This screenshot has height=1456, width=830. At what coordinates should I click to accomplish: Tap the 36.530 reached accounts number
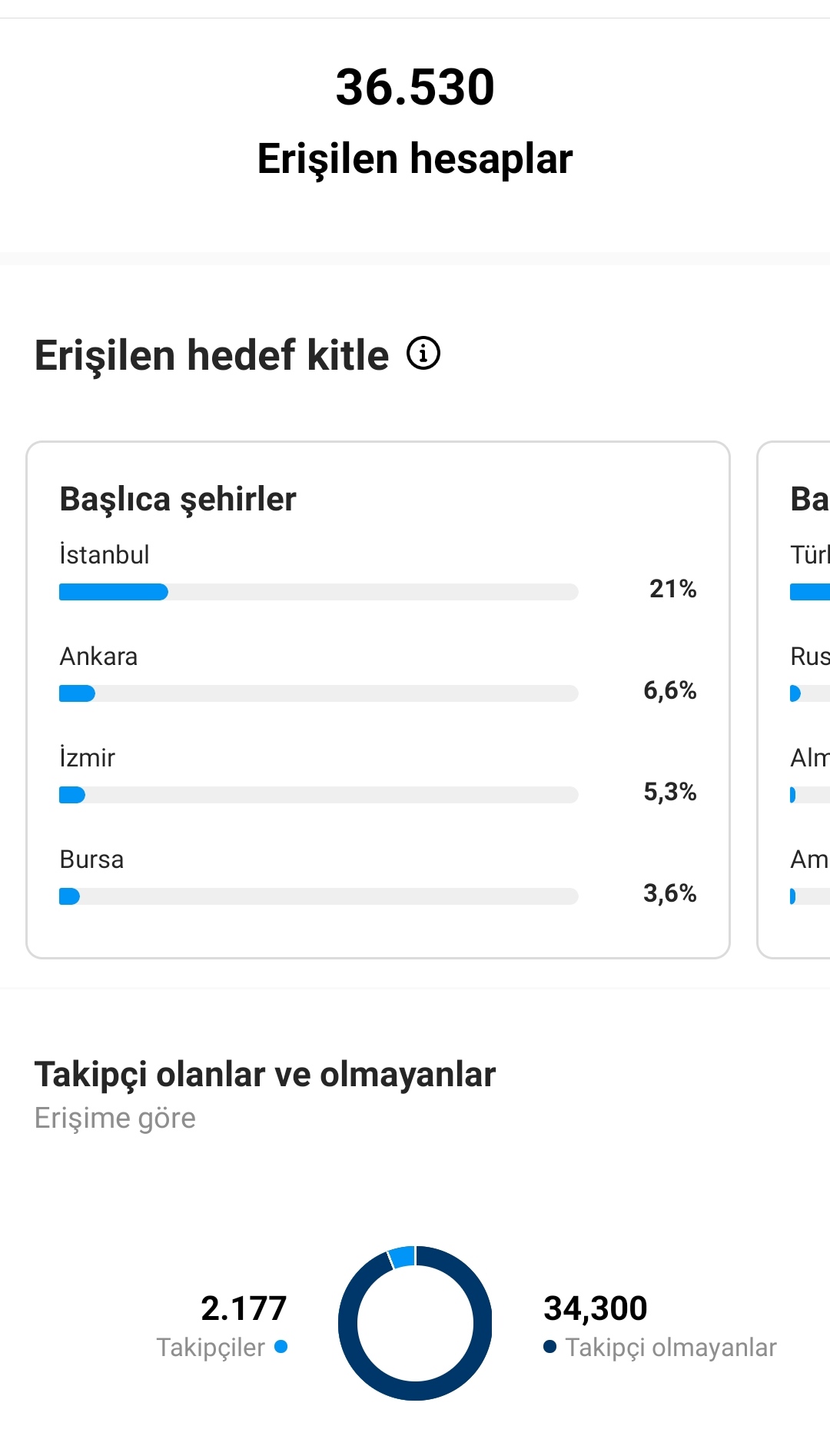pos(415,87)
